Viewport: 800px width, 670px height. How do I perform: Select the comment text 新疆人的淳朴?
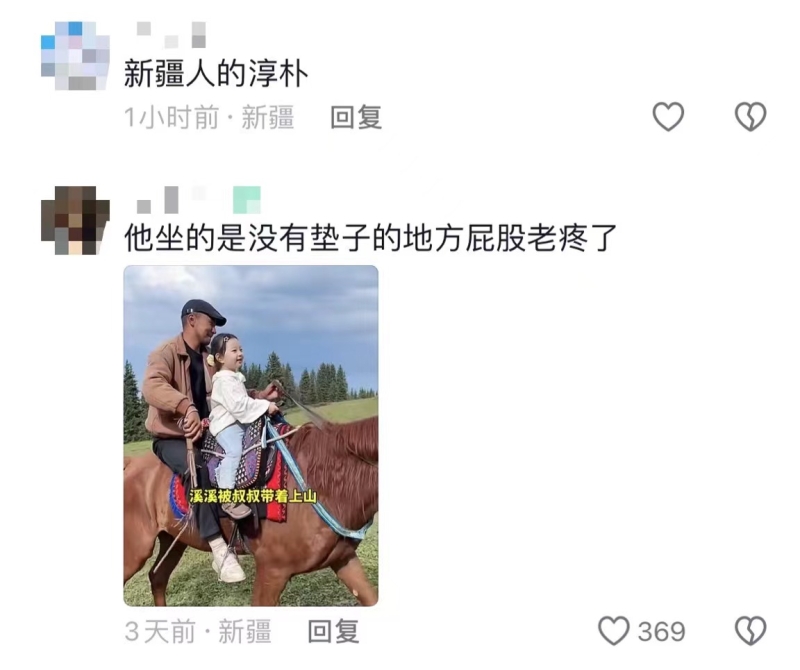click(216, 74)
